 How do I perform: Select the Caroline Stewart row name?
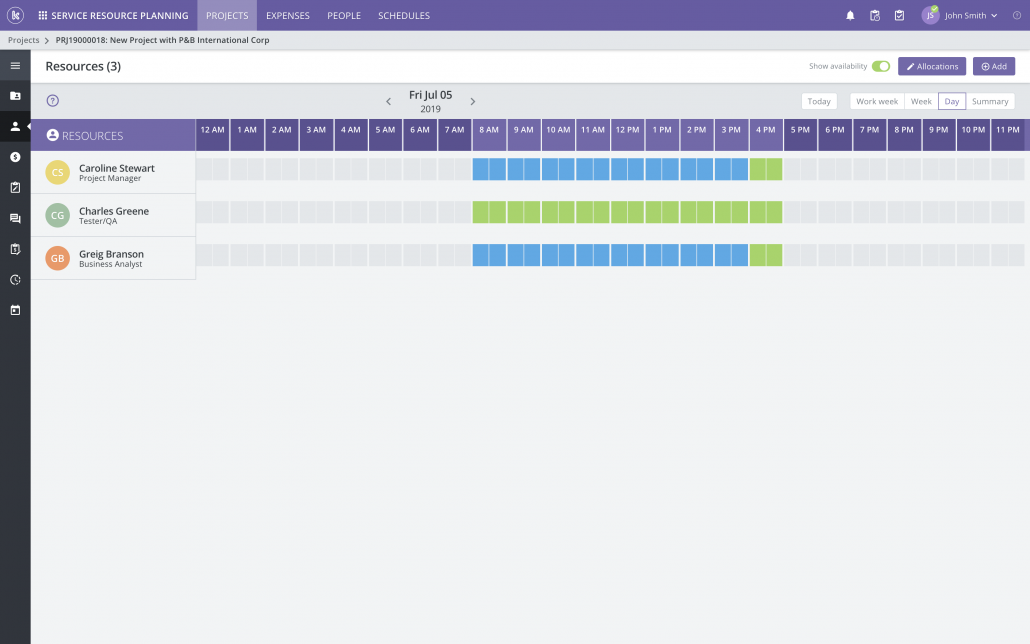click(117, 168)
